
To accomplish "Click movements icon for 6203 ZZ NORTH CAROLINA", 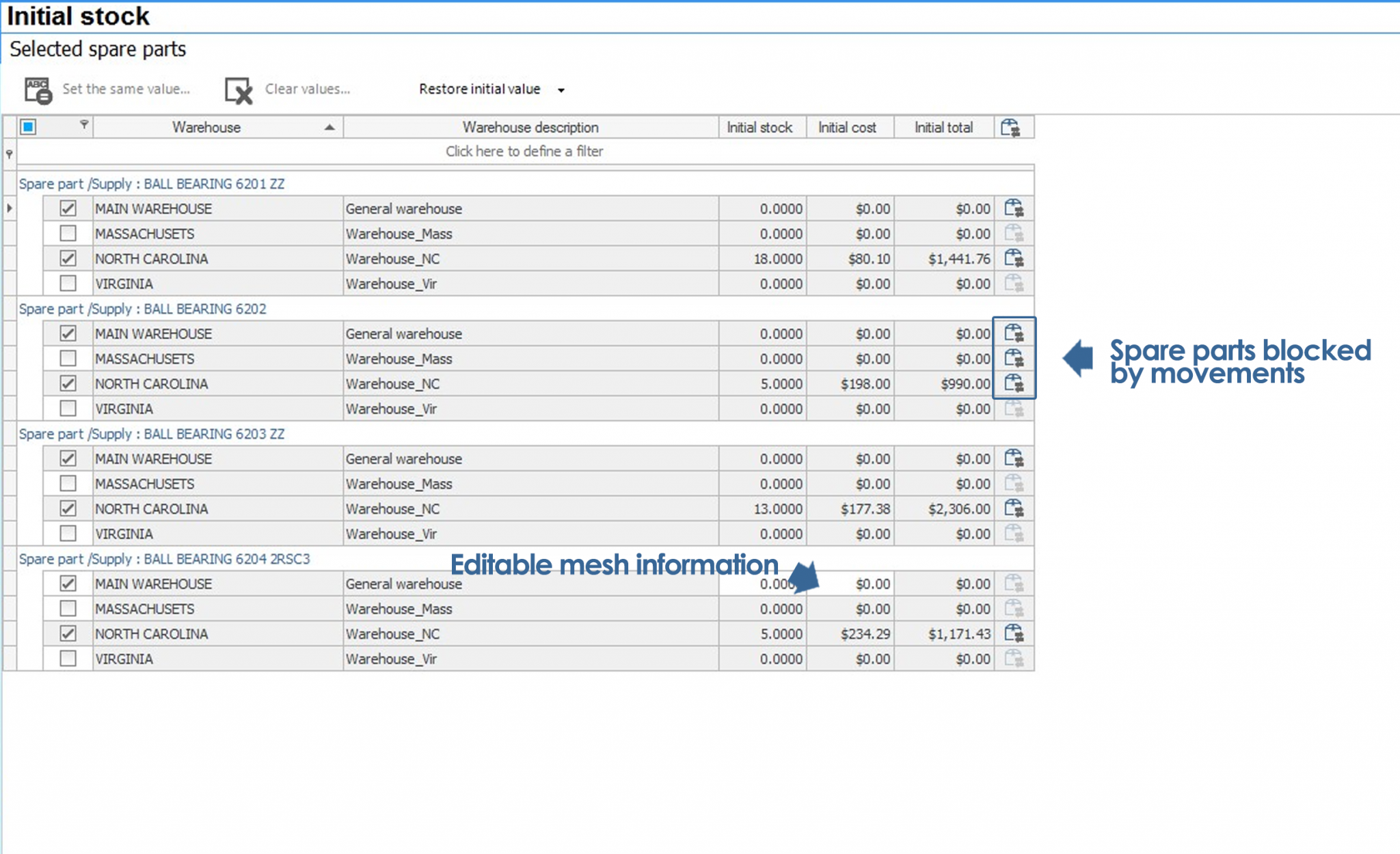I will point(1013,508).
